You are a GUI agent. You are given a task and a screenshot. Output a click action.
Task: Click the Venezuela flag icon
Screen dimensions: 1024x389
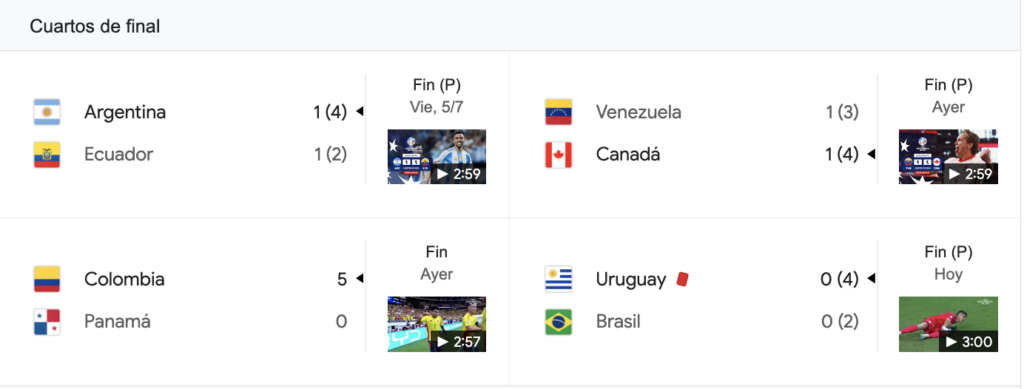tap(558, 112)
